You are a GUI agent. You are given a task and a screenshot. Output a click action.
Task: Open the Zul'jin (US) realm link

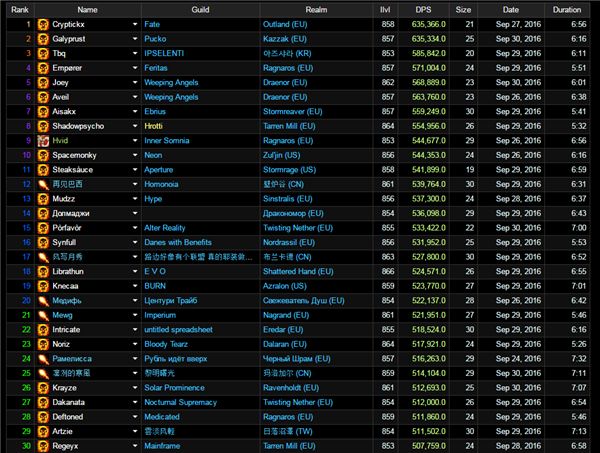282,155
